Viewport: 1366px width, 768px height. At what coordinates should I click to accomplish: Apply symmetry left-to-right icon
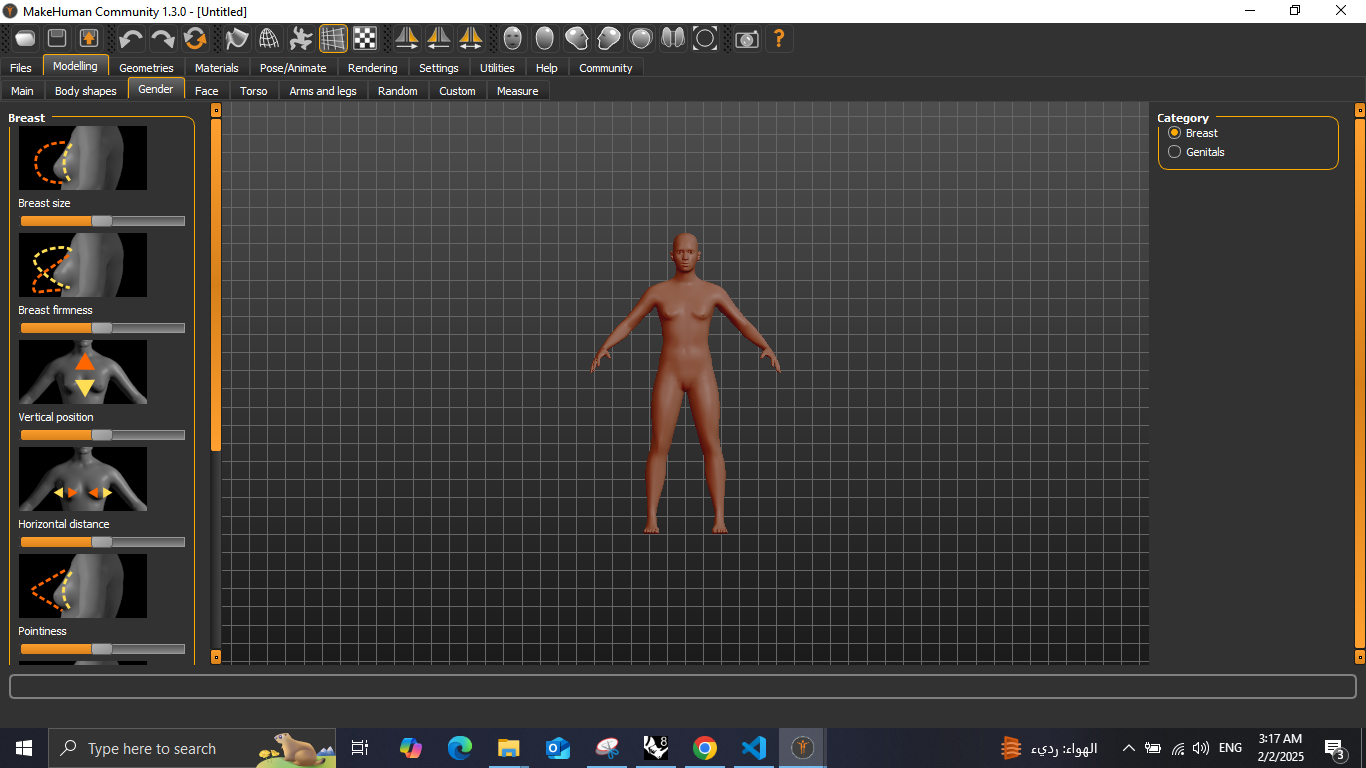tap(439, 39)
